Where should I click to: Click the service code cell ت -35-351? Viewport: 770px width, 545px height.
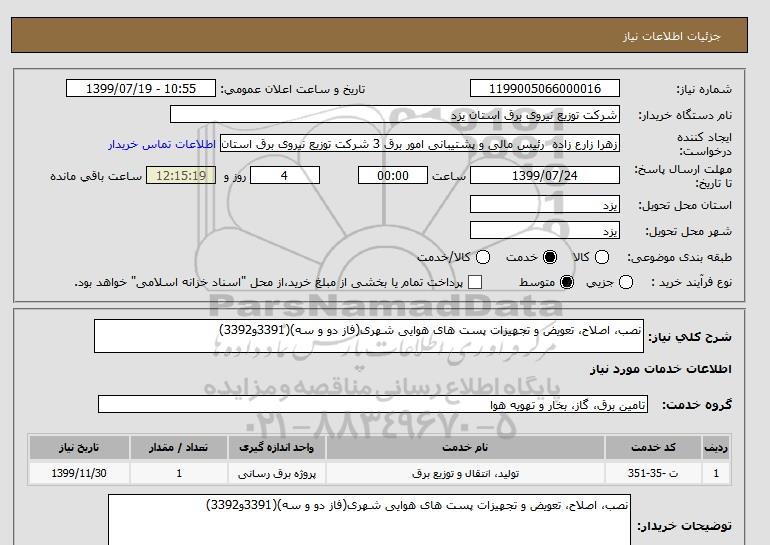pyautogui.click(x=654, y=473)
